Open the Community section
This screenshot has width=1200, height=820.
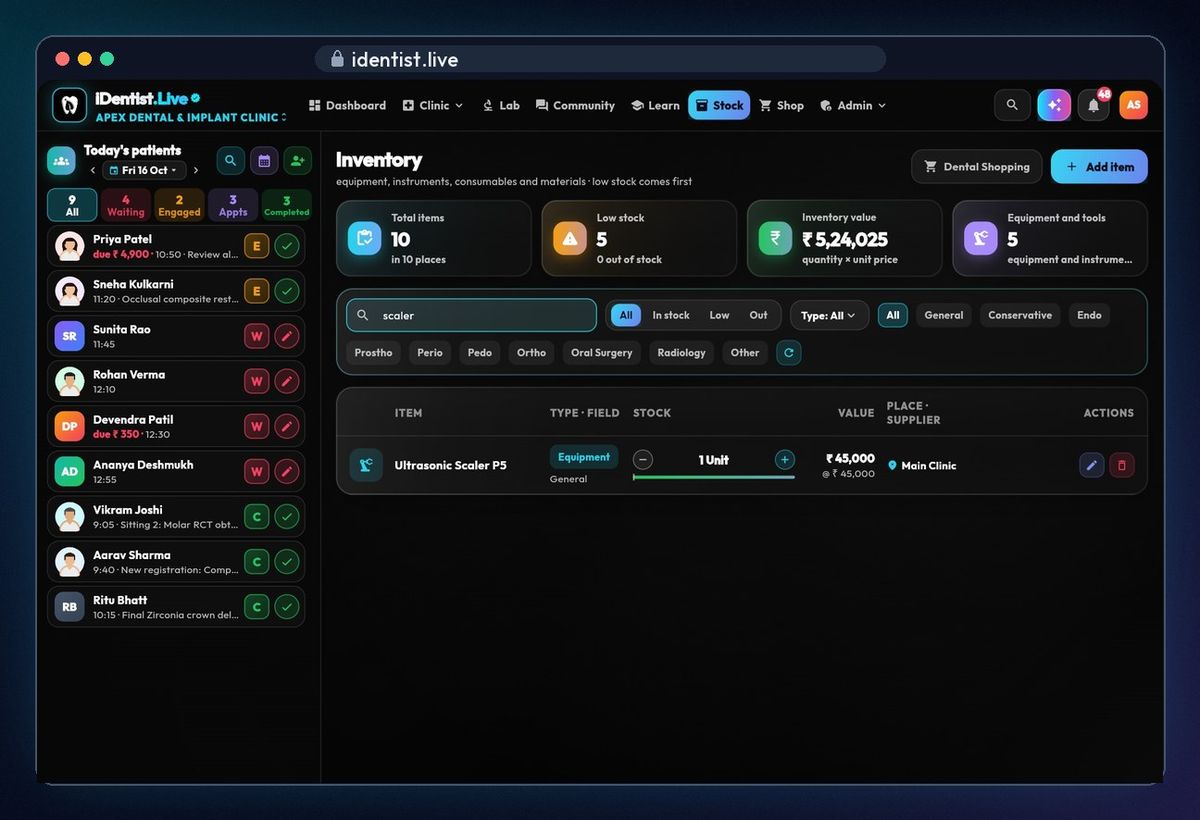click(575, 105)
